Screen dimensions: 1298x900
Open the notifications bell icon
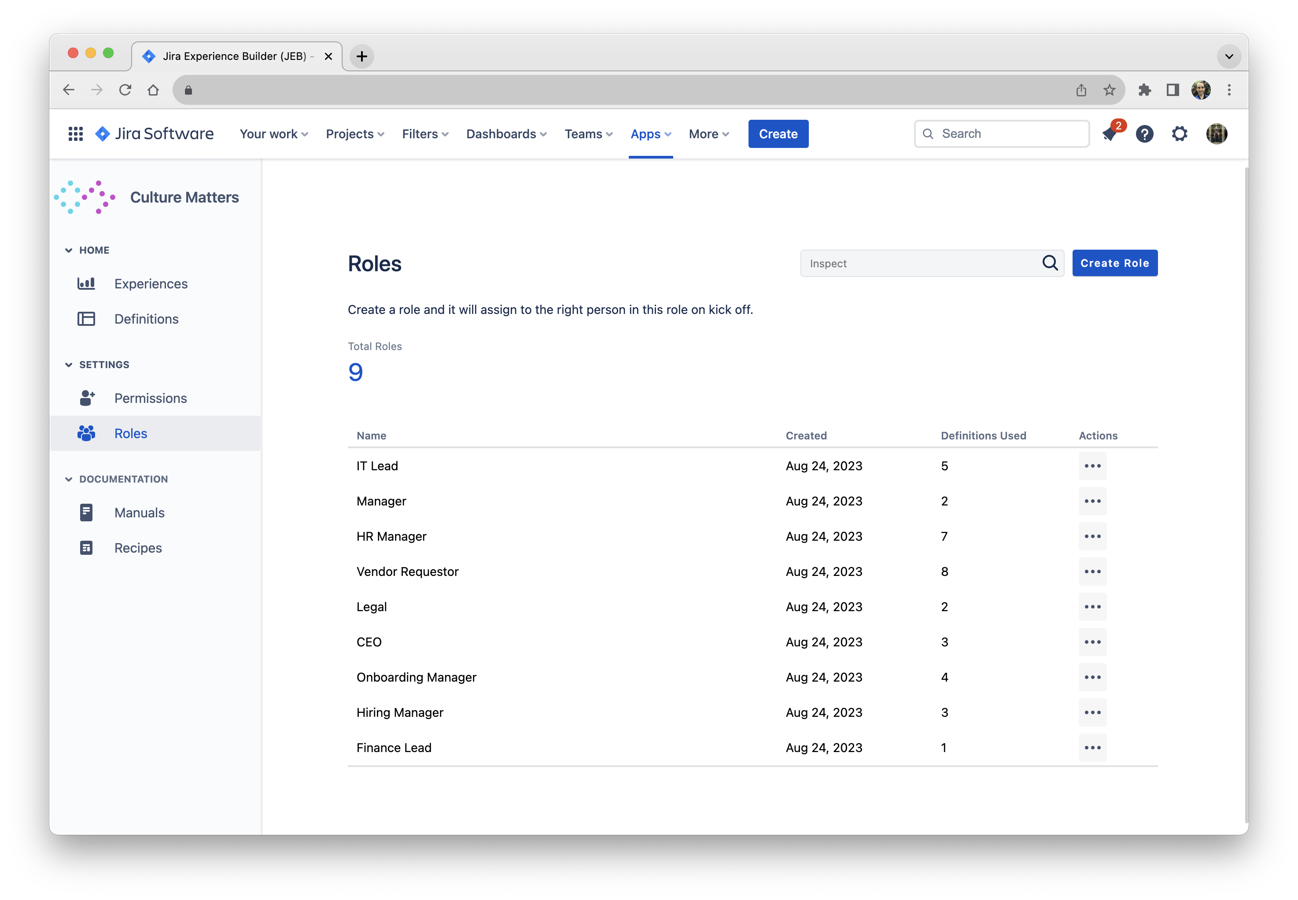1110,134
